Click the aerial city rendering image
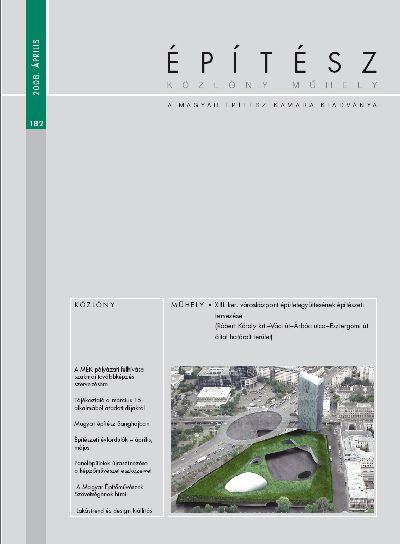Image resolution: width=400 pixels, height=544 pixels. point(273,439)
